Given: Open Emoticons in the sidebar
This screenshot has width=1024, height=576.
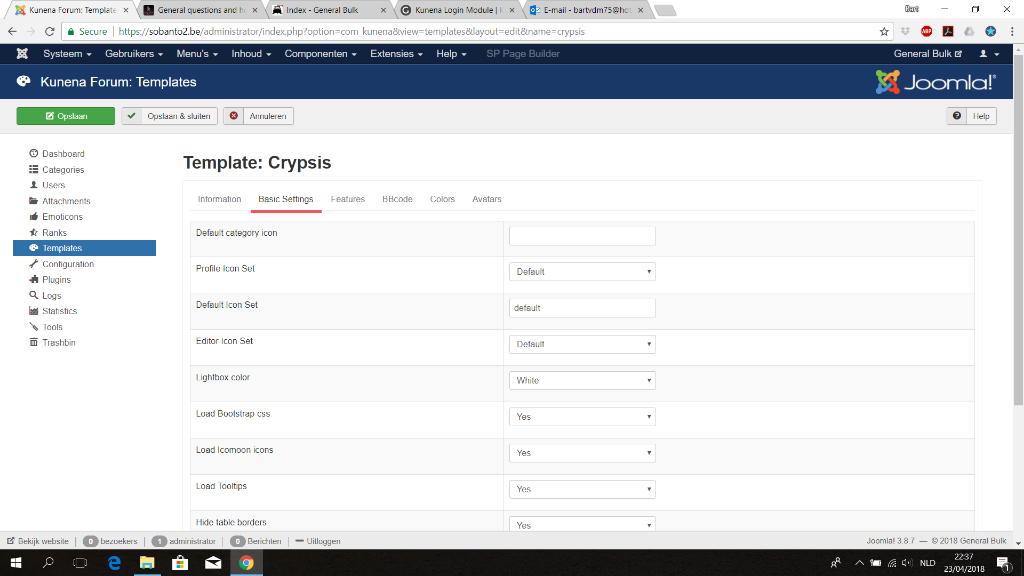Looking at the screenshot, I should pyautogui.click(x=62, y=216).
